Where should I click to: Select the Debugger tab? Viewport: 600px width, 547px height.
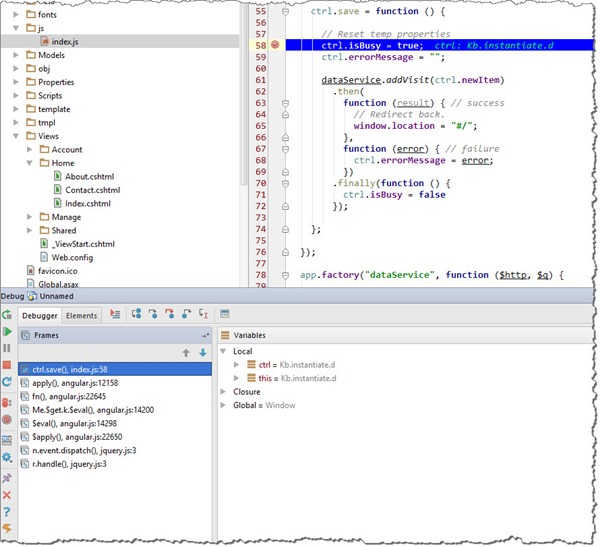[41, 316]
